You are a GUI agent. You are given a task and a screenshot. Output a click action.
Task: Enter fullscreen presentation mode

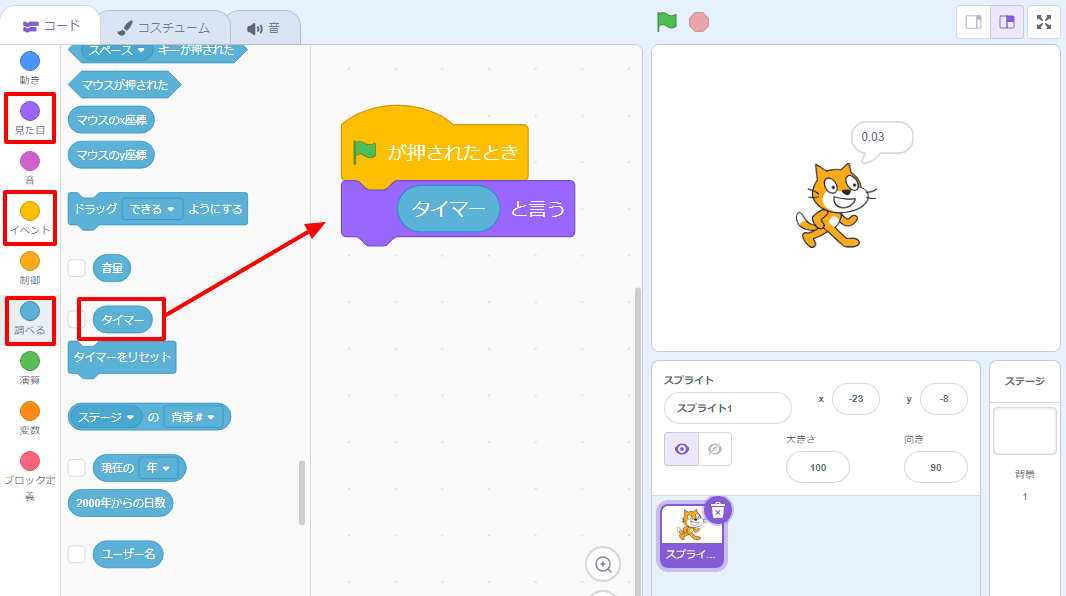tap(1044, 20)
